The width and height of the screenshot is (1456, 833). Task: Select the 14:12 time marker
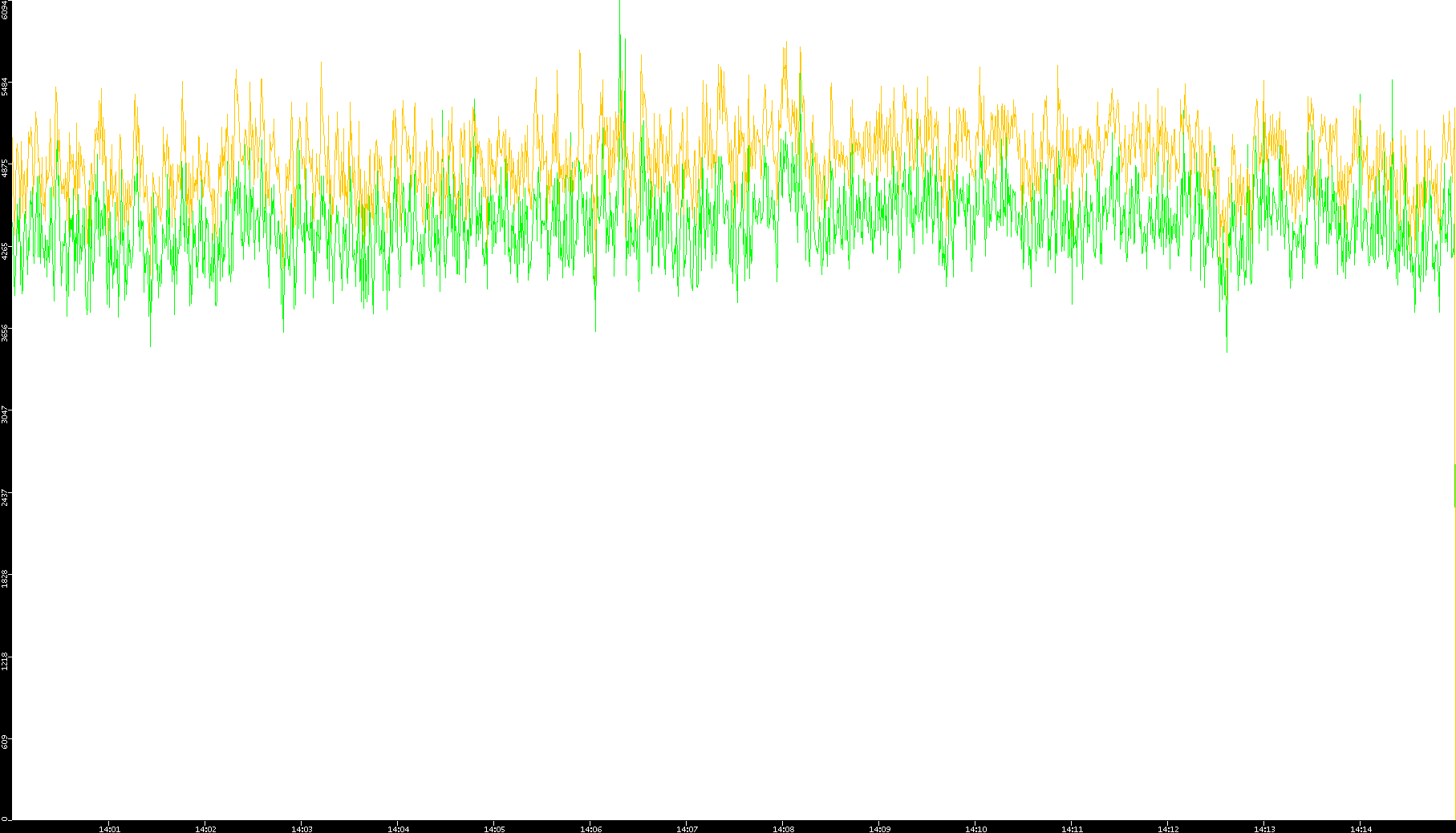coord(1168,829)
